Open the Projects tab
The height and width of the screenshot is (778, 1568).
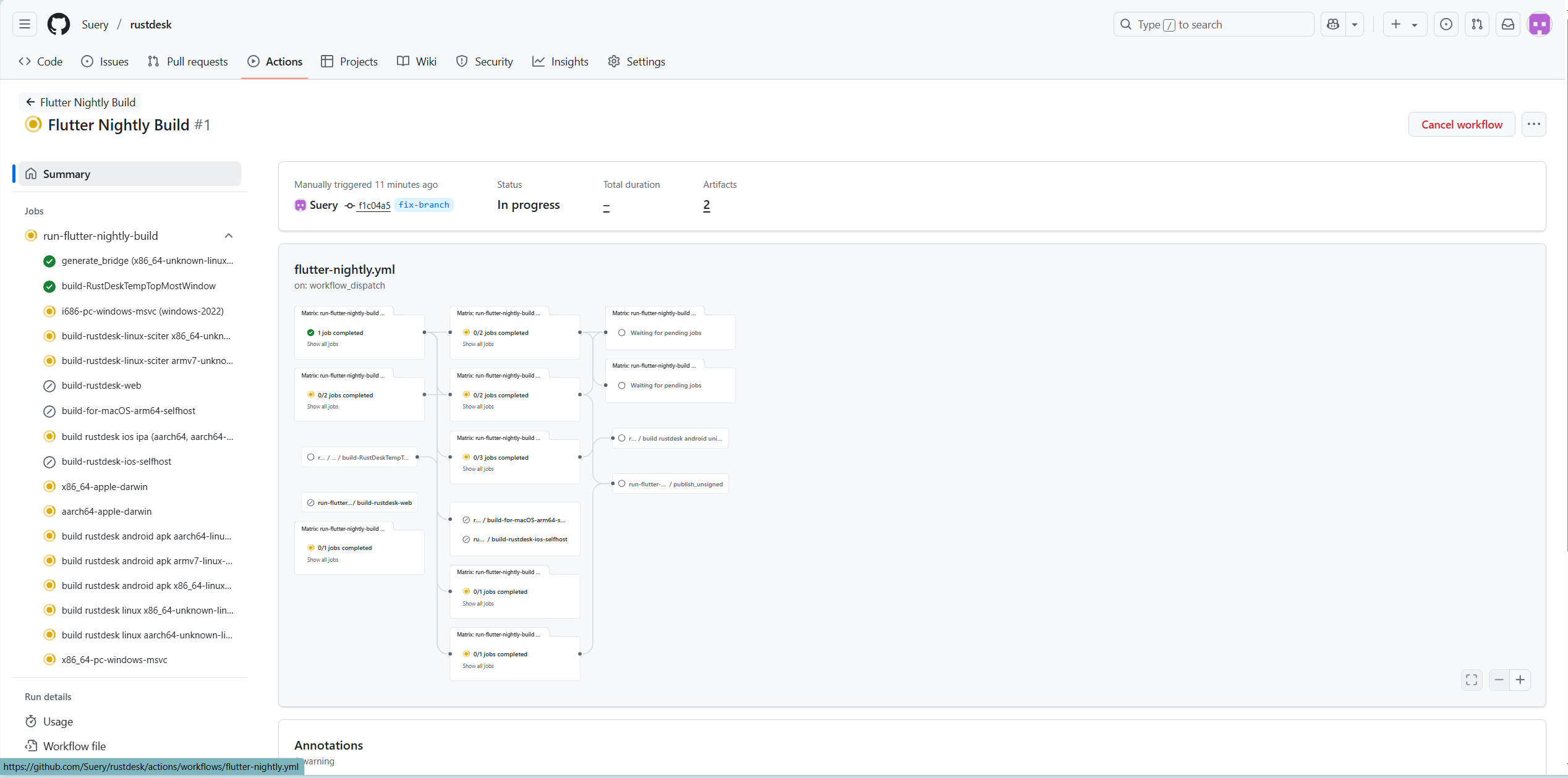pos(349,61)
